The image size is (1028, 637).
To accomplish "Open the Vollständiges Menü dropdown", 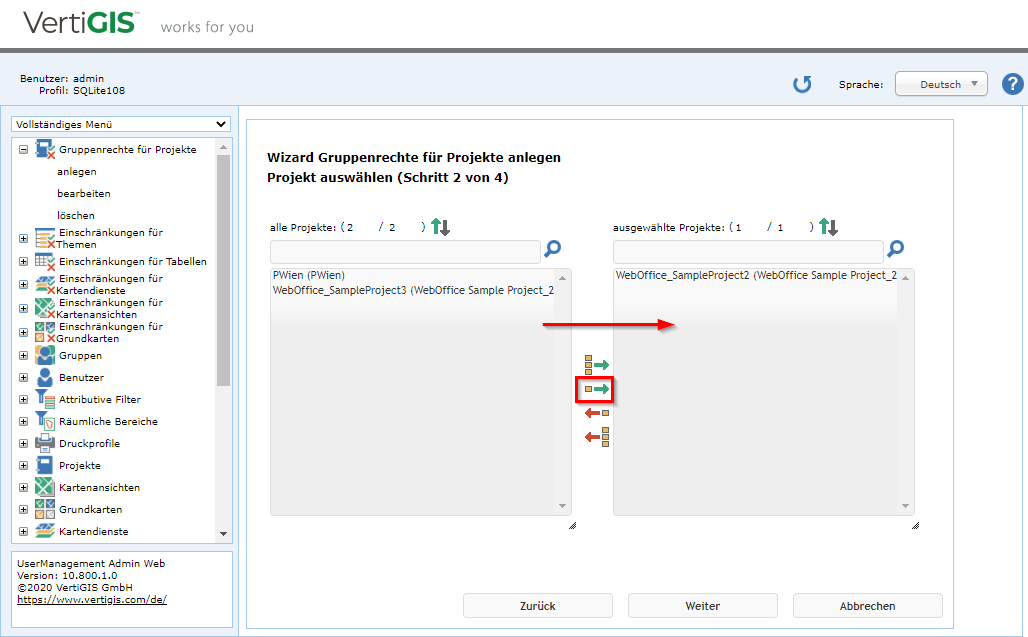I will (x=121, y=124).
